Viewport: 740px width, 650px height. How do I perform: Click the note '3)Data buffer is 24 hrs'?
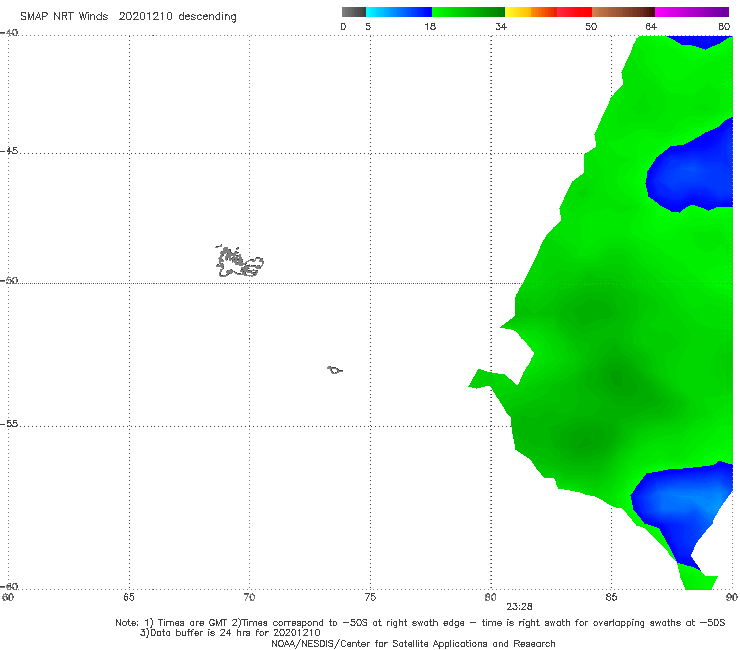[230, 633]
